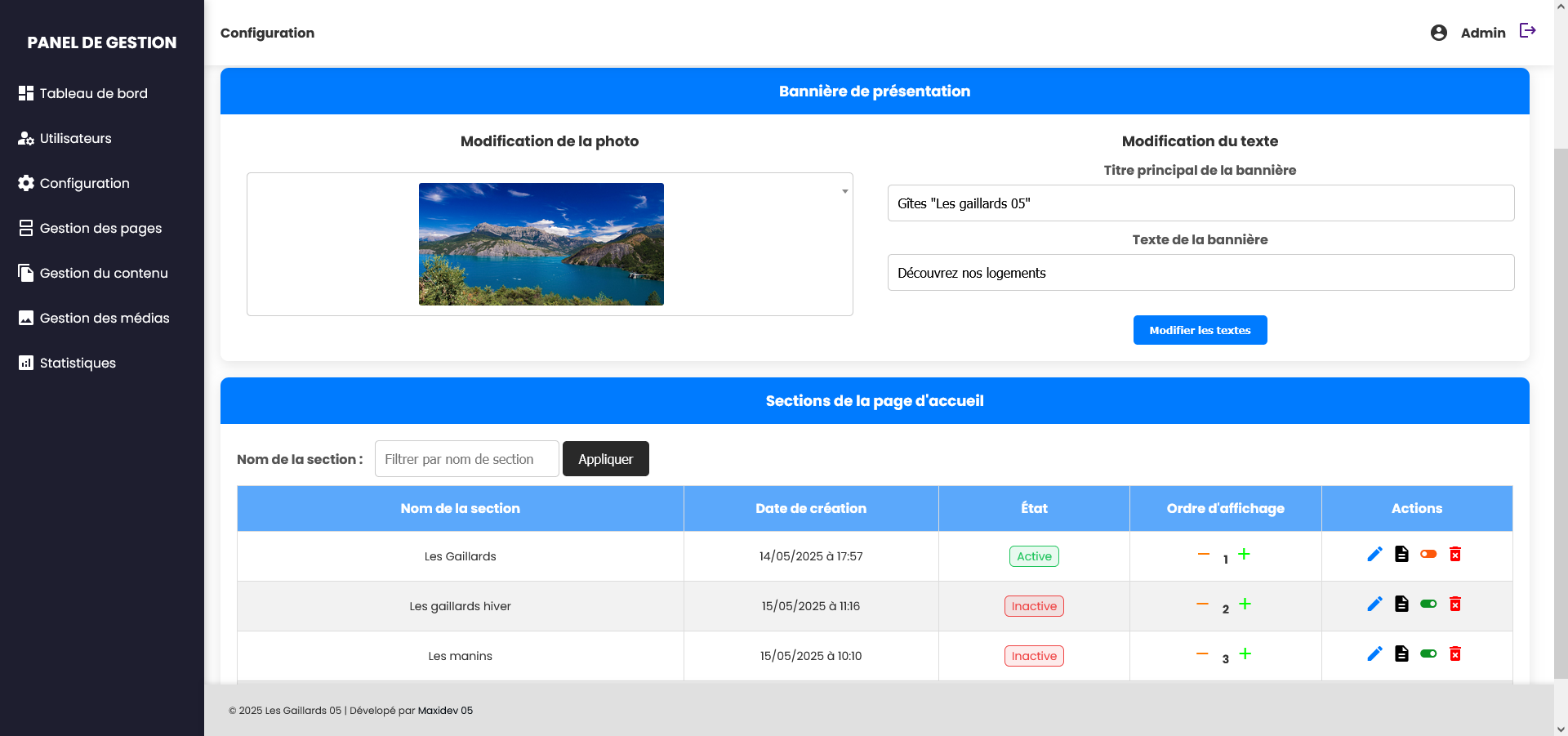Image resolution: width=1568 pixels, height=736 pixels.
Task: Open Gestion des médias page
Action: 94,318
